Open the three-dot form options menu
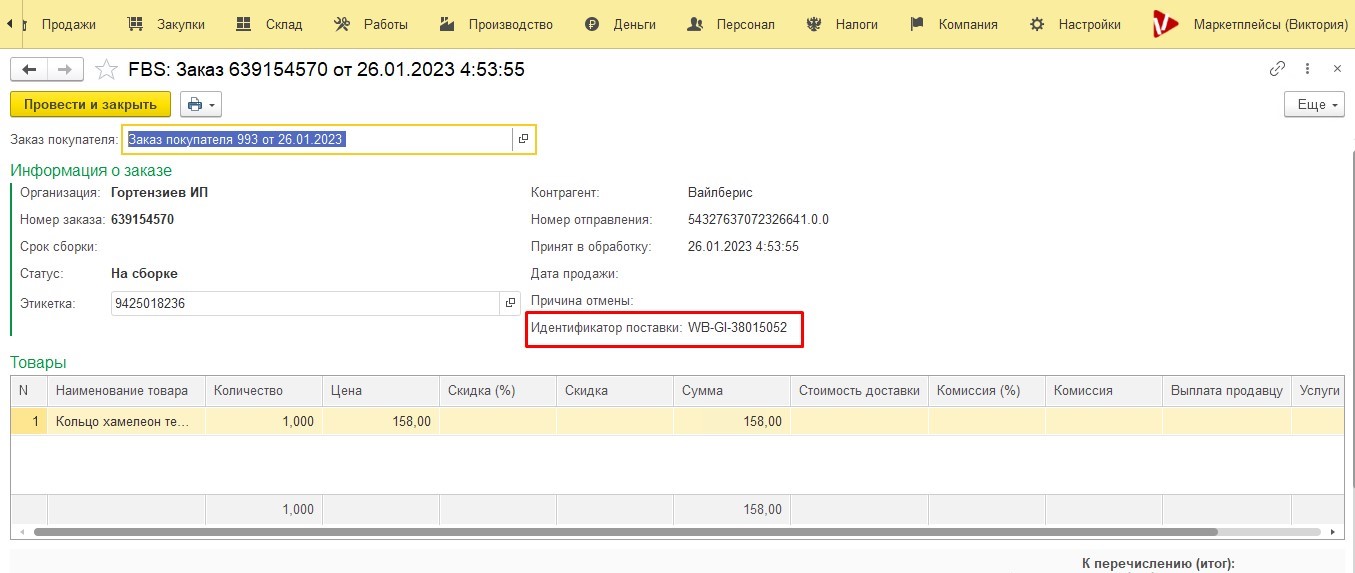Image resolution: width=1355 pixels, height=573 pixels. tap(1308, 69)
